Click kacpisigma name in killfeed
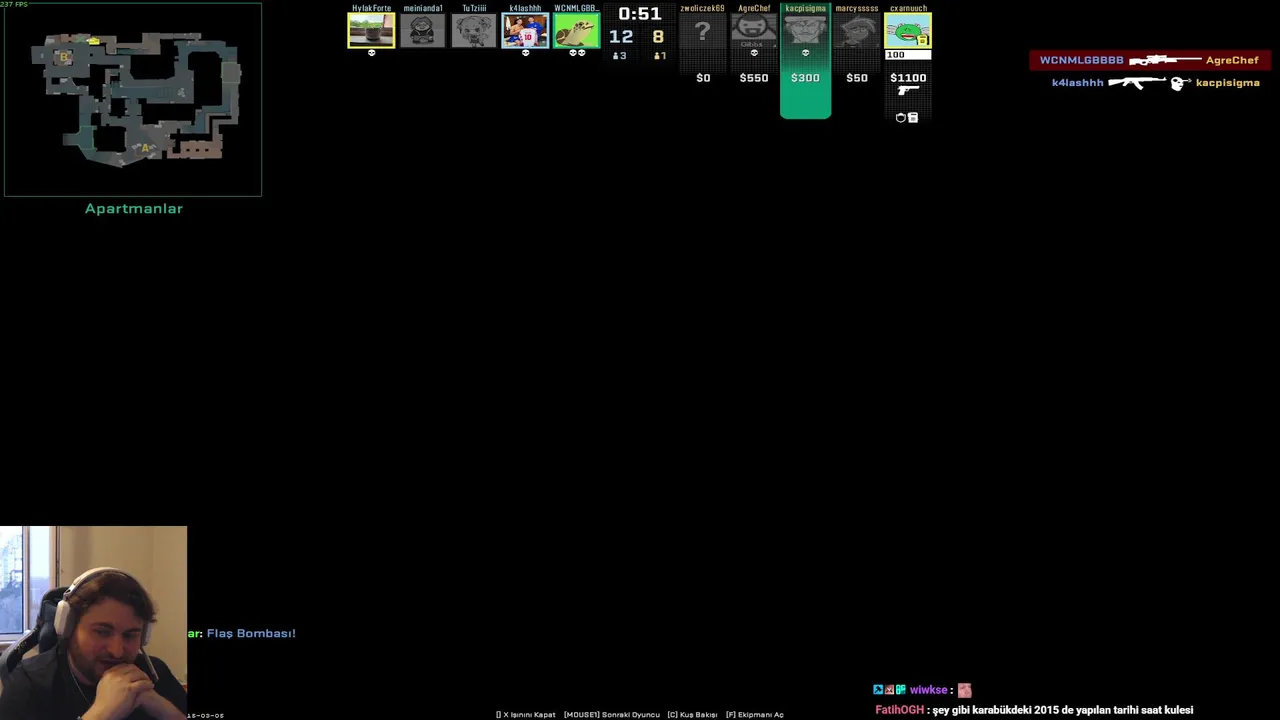 click(x=1227, y=83)
